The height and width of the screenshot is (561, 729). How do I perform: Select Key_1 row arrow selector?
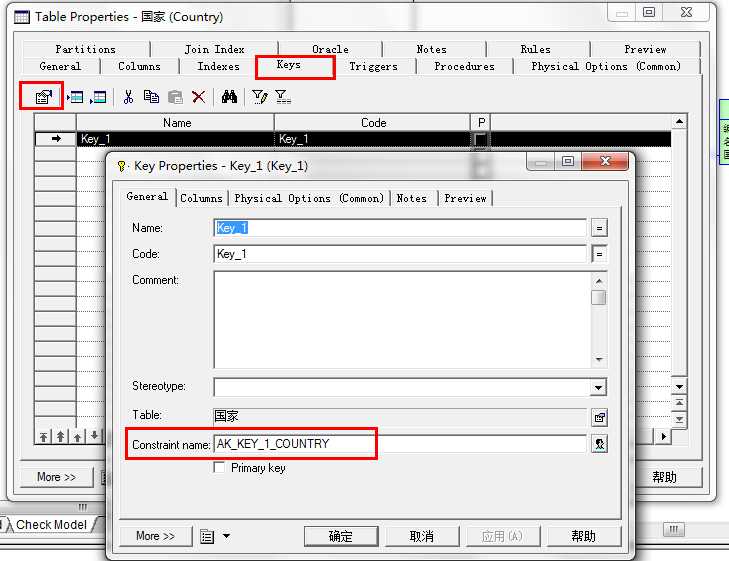(x=56, y=139)
